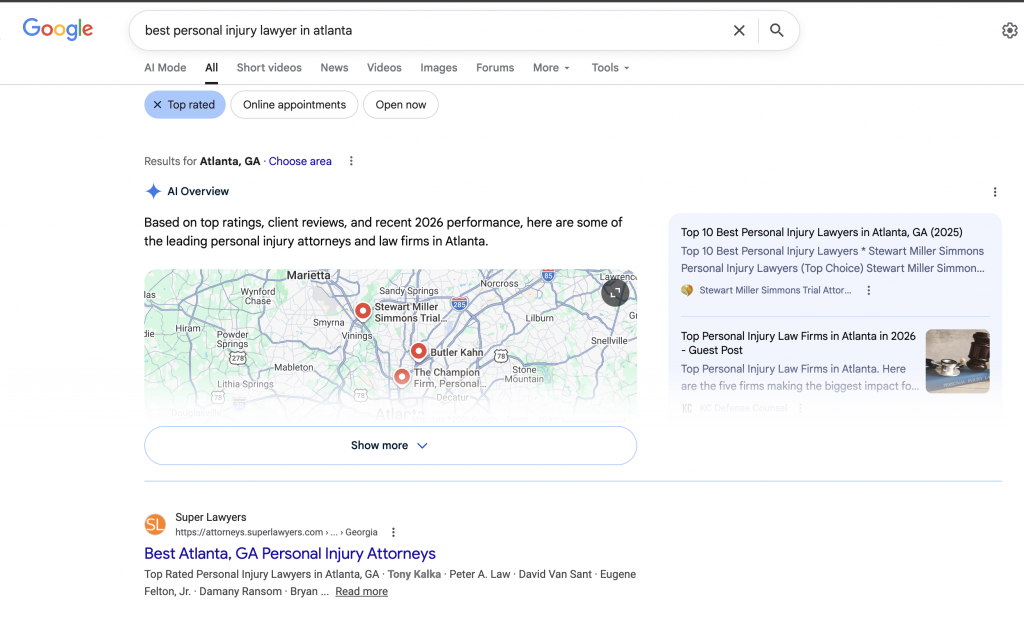Click the Butler Kahn map pin
This screenshot has width=1024, height=622.
pyautogui.click(x=419, y=352)
